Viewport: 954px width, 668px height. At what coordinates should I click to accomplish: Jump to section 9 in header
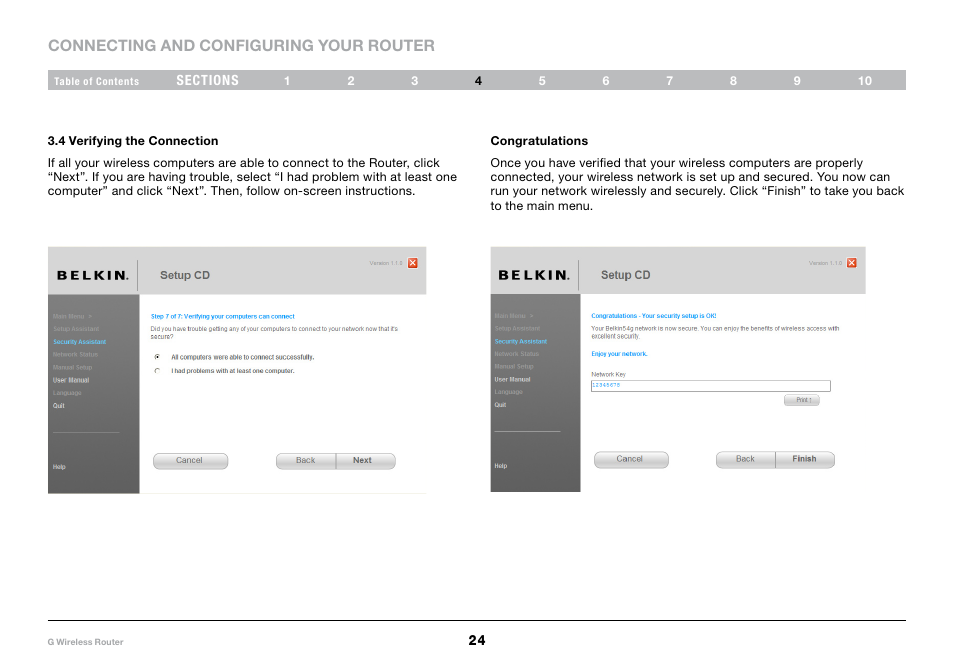(x=797, y=81)
